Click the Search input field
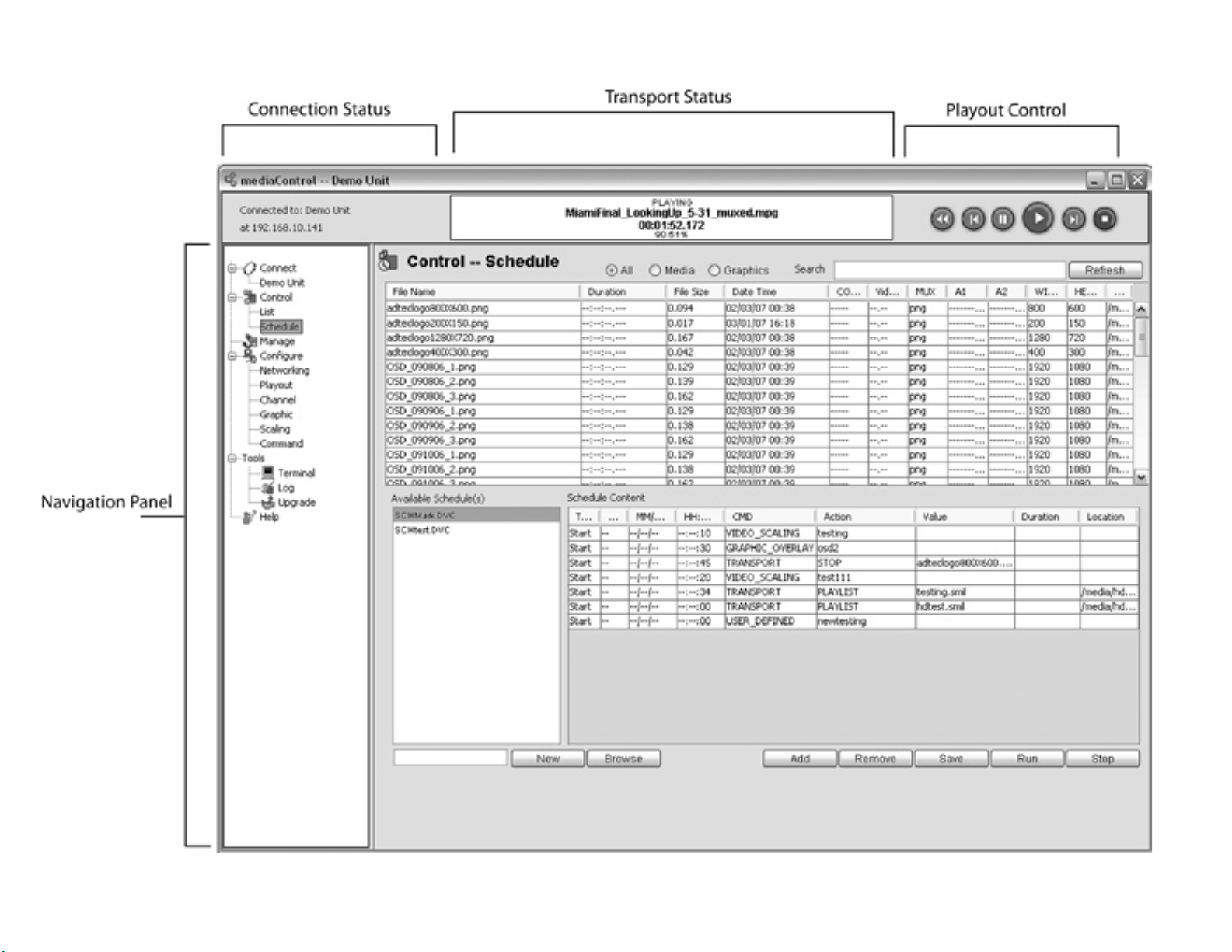 tap(949, 270)
